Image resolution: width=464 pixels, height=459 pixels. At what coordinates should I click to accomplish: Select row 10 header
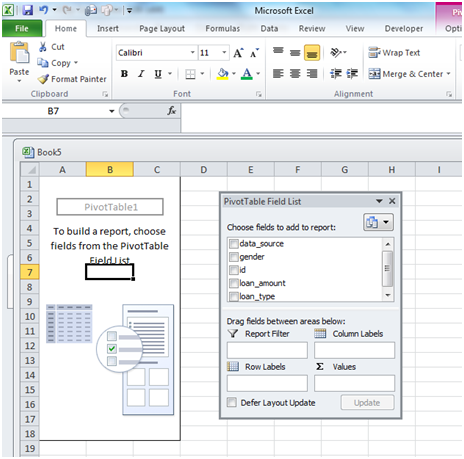point(30,316)
